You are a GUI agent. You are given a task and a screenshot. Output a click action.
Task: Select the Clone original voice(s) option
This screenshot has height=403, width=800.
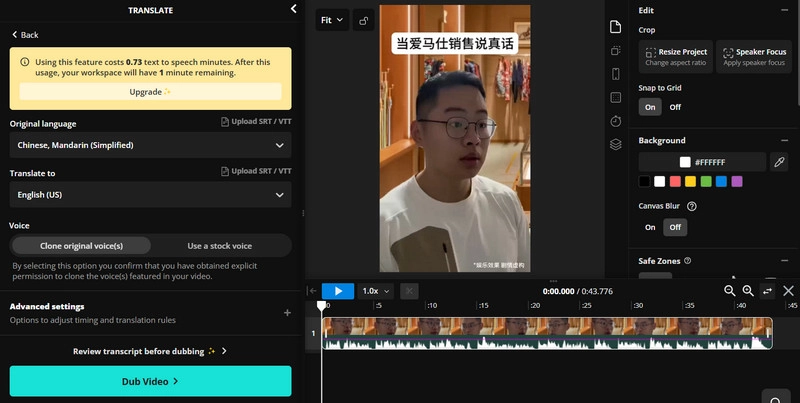pos(82,245)
